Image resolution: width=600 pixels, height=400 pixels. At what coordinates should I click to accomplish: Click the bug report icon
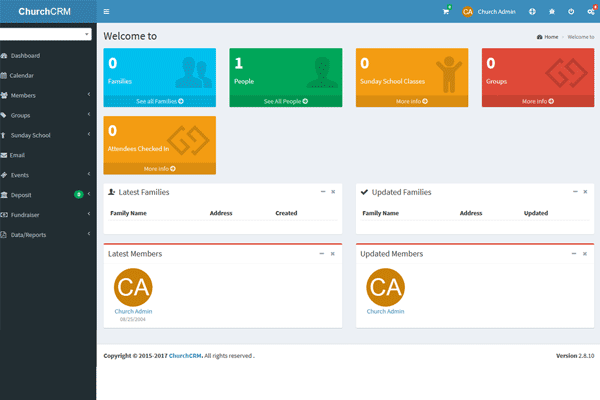click(552, 11)
